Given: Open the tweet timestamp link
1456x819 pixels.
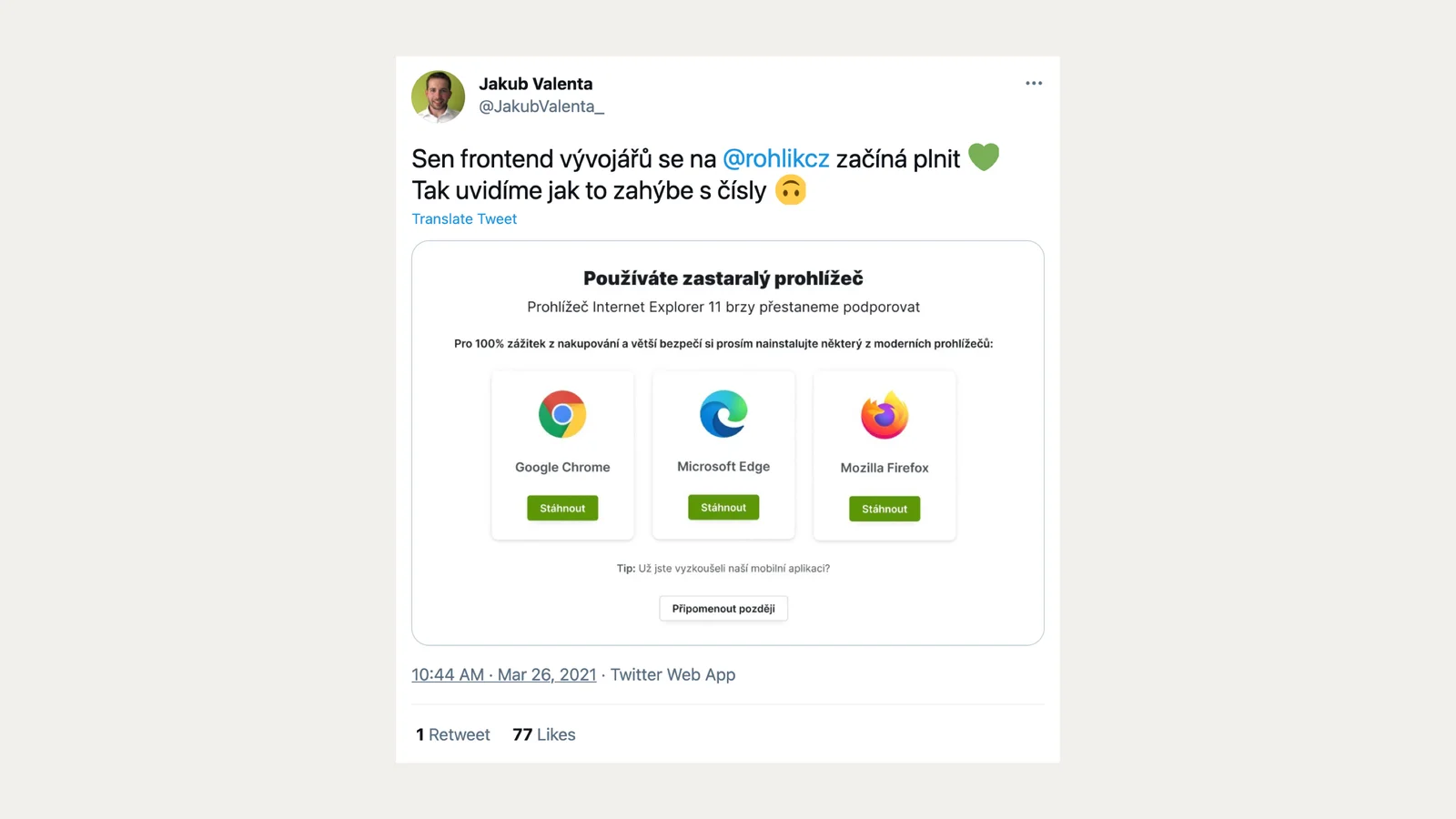Looking at the screenshot, I should tap(503, 674).
